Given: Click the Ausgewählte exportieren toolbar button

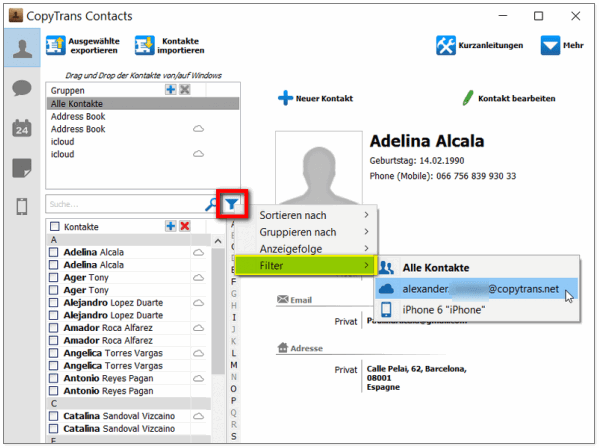Looking at the screenshot, I should coord(83,45).
